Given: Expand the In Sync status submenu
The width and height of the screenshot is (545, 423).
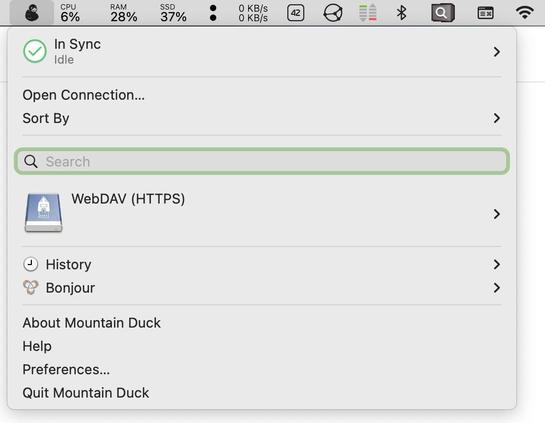Looking at the screenshot, I should tap(262, 52).
